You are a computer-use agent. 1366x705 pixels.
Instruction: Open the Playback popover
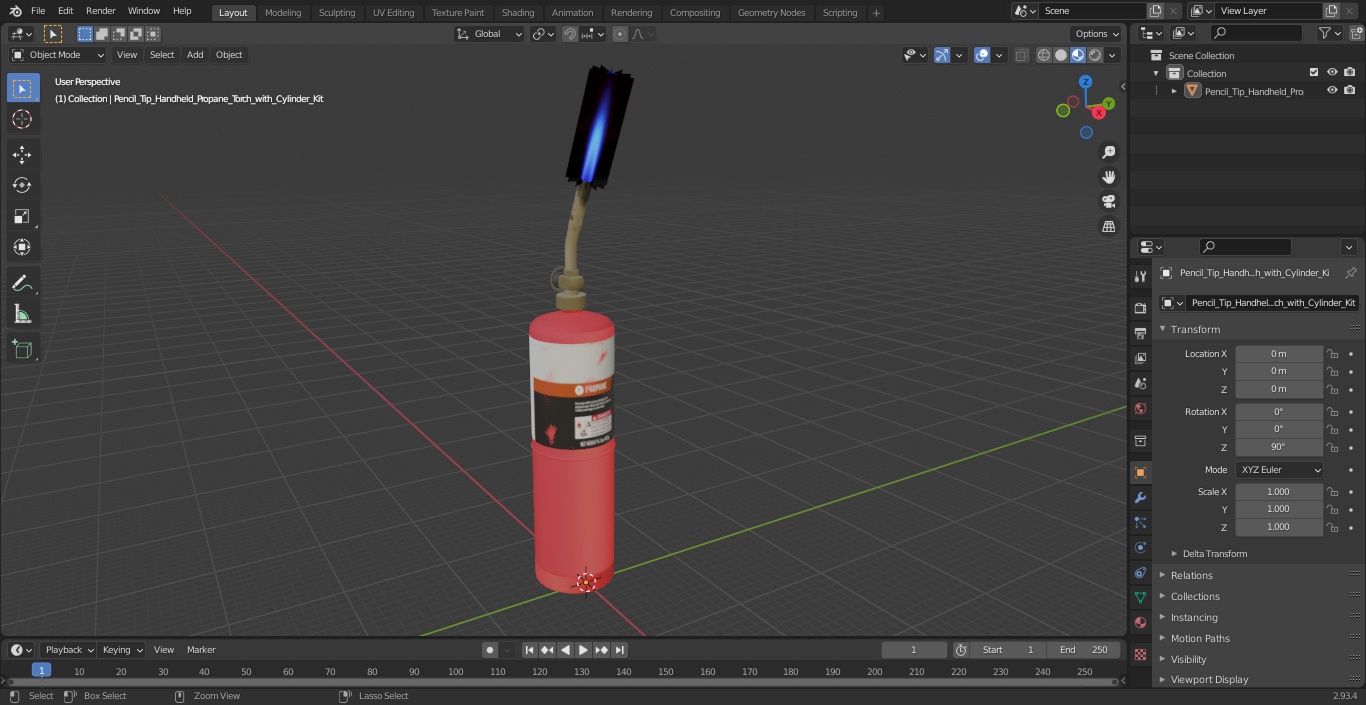pos(69,650)
